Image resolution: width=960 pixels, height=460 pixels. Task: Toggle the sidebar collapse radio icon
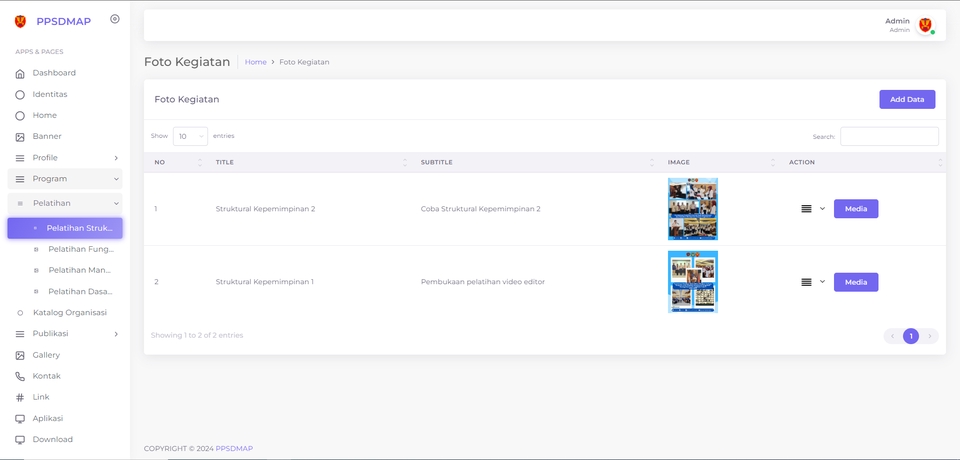tap(114, 19)
